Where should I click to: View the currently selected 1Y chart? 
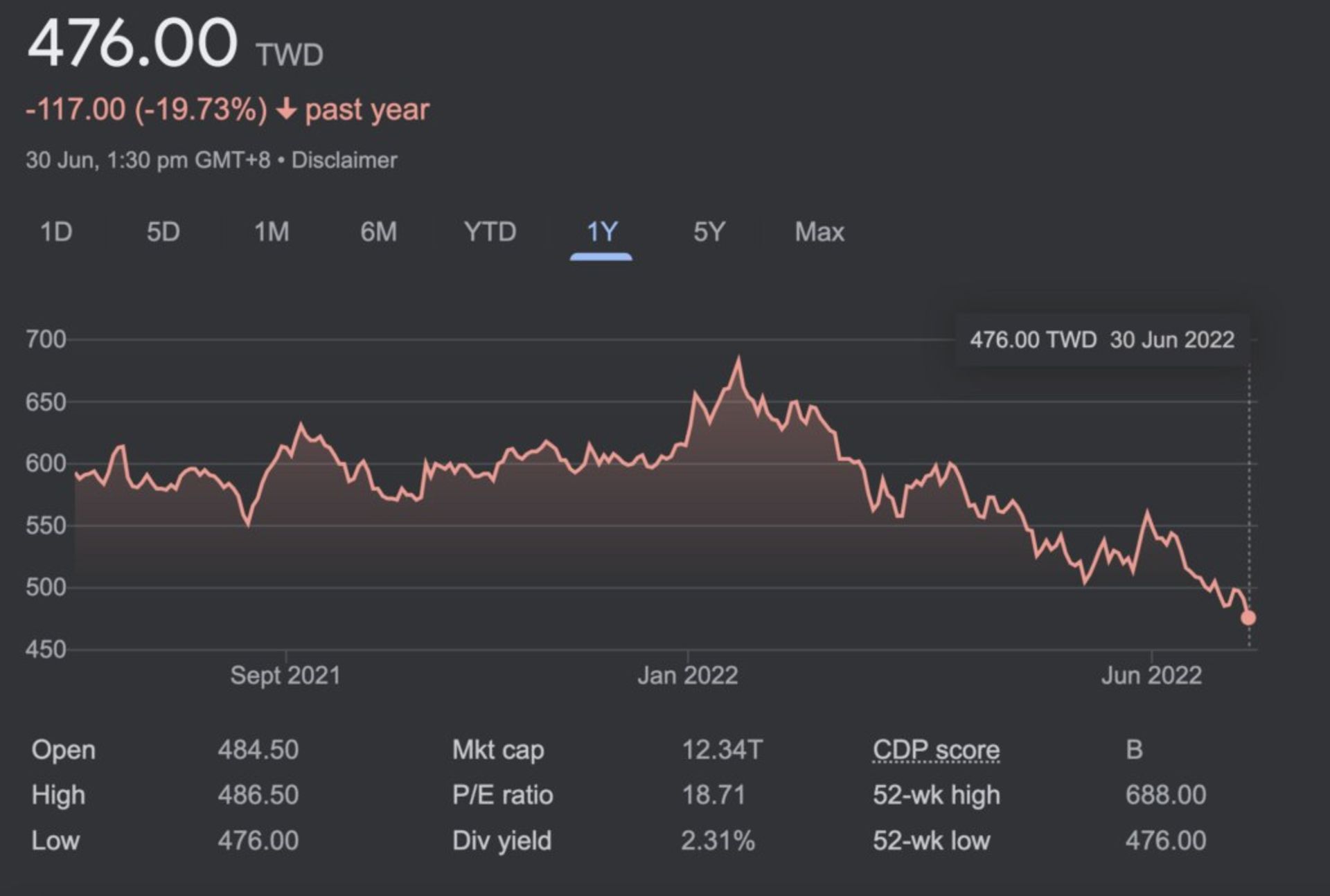coord(601,233)
